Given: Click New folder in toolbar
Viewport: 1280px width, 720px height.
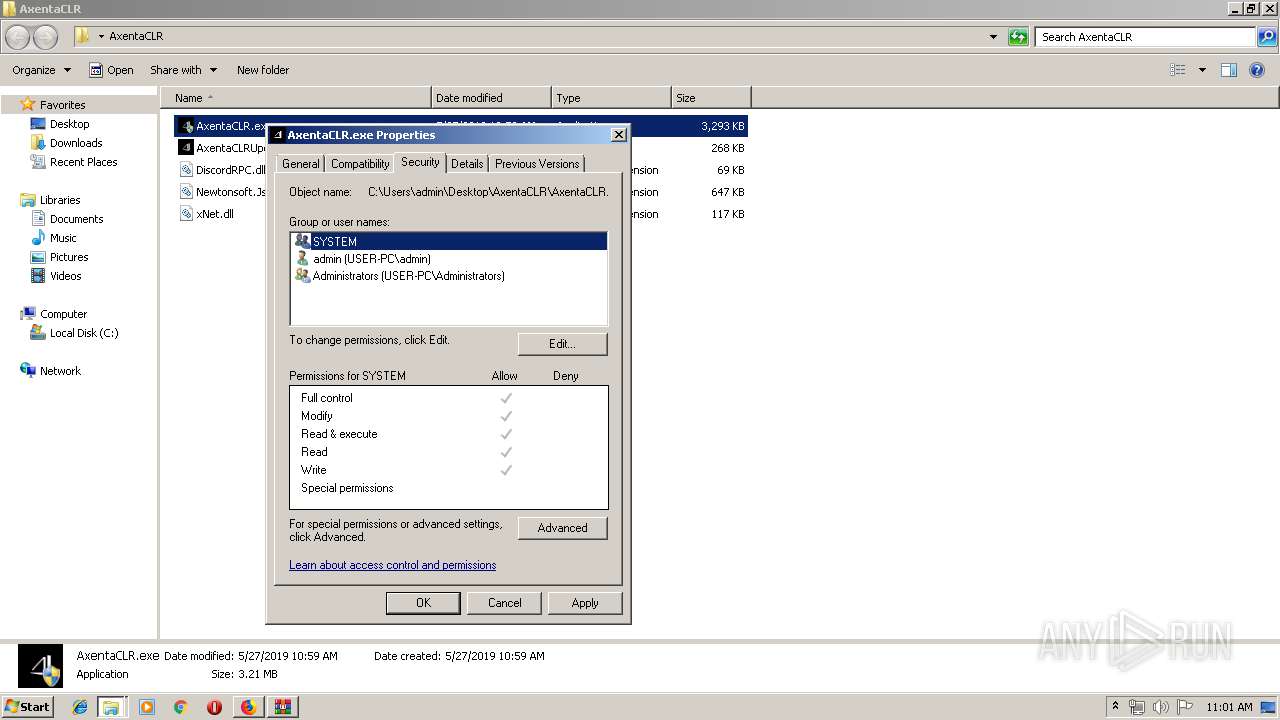Looking at the screenshot, I should (263, 70).
